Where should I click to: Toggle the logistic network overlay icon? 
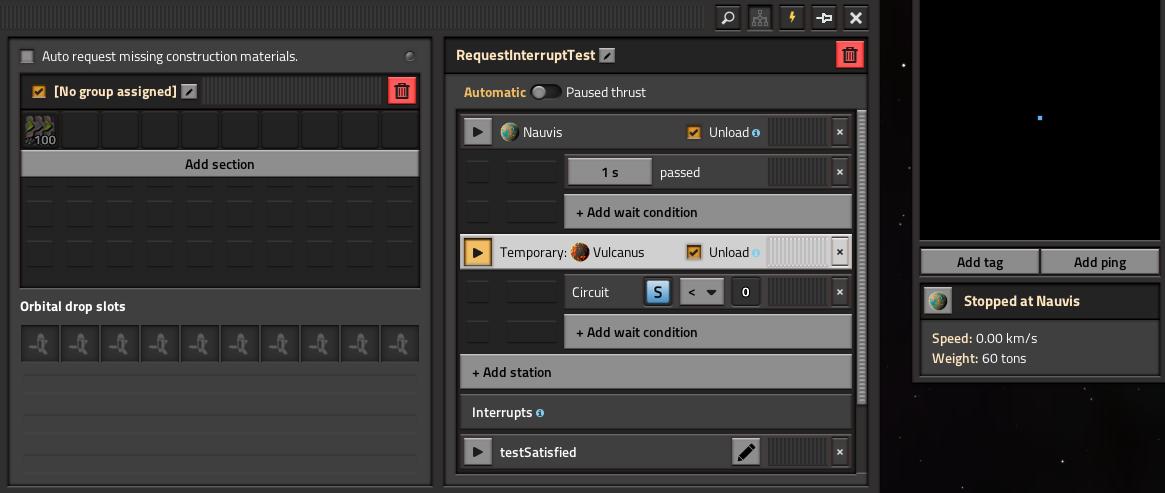click(x=760, y=18)
